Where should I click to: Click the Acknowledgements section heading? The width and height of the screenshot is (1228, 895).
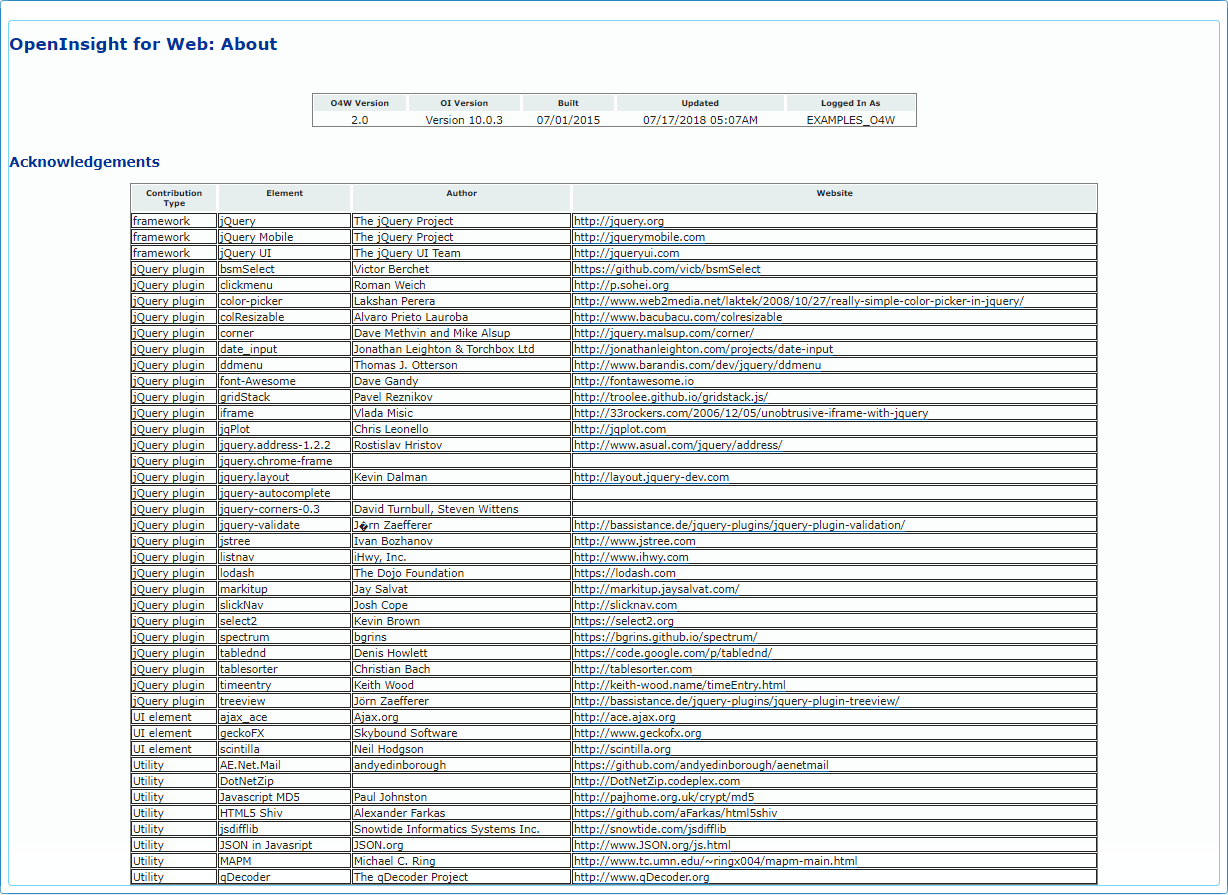pos(84,162)
